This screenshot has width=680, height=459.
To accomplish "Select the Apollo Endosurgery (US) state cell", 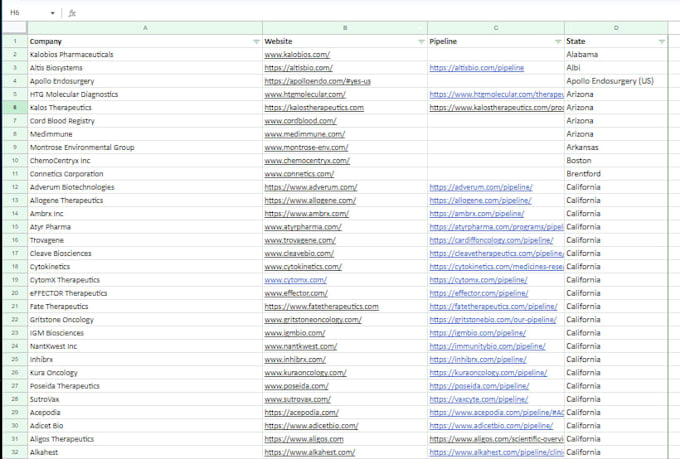I will [x=616, y=81].
